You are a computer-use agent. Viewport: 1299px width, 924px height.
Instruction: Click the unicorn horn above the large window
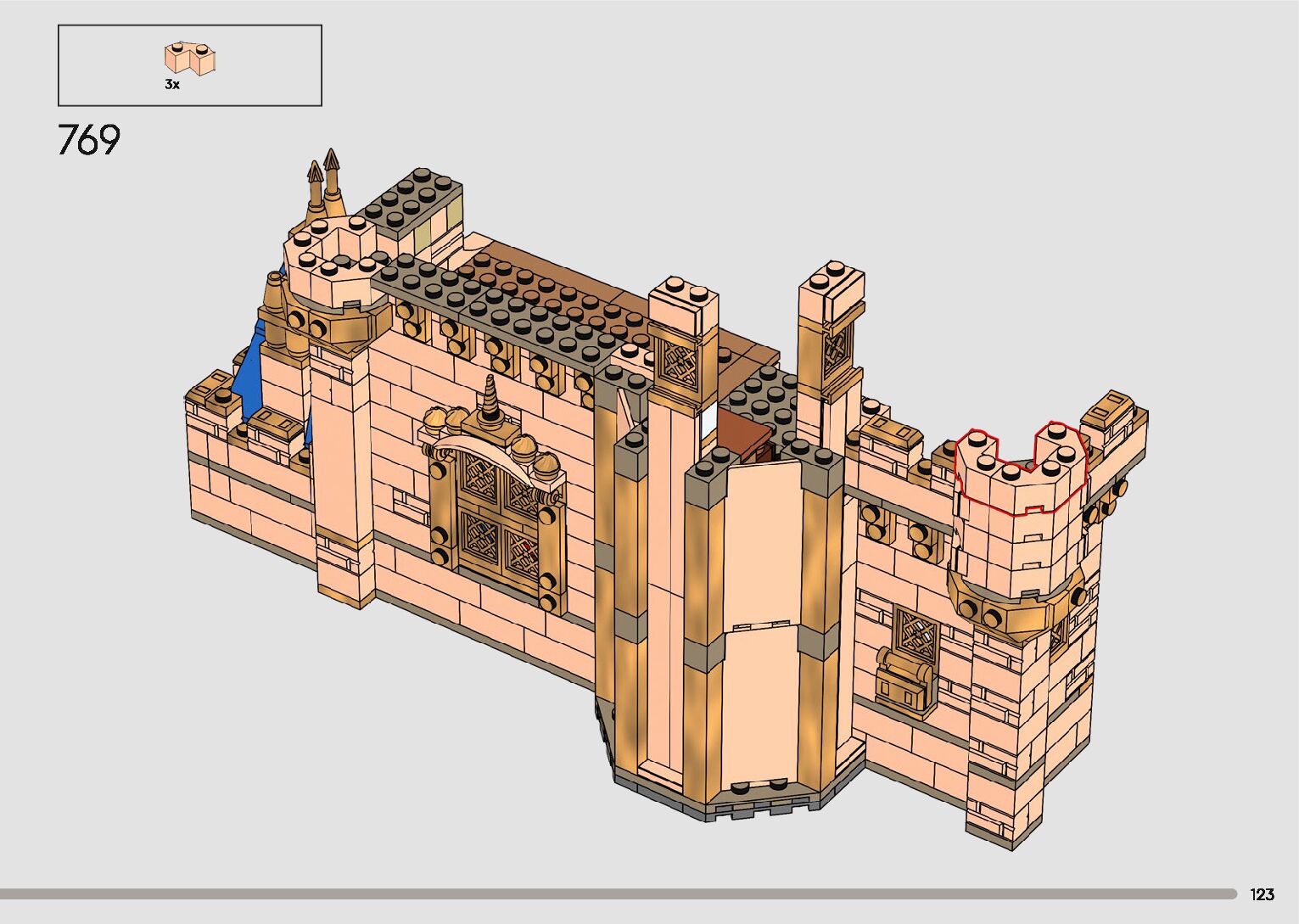pyautogui.click(x=492, y=400)
